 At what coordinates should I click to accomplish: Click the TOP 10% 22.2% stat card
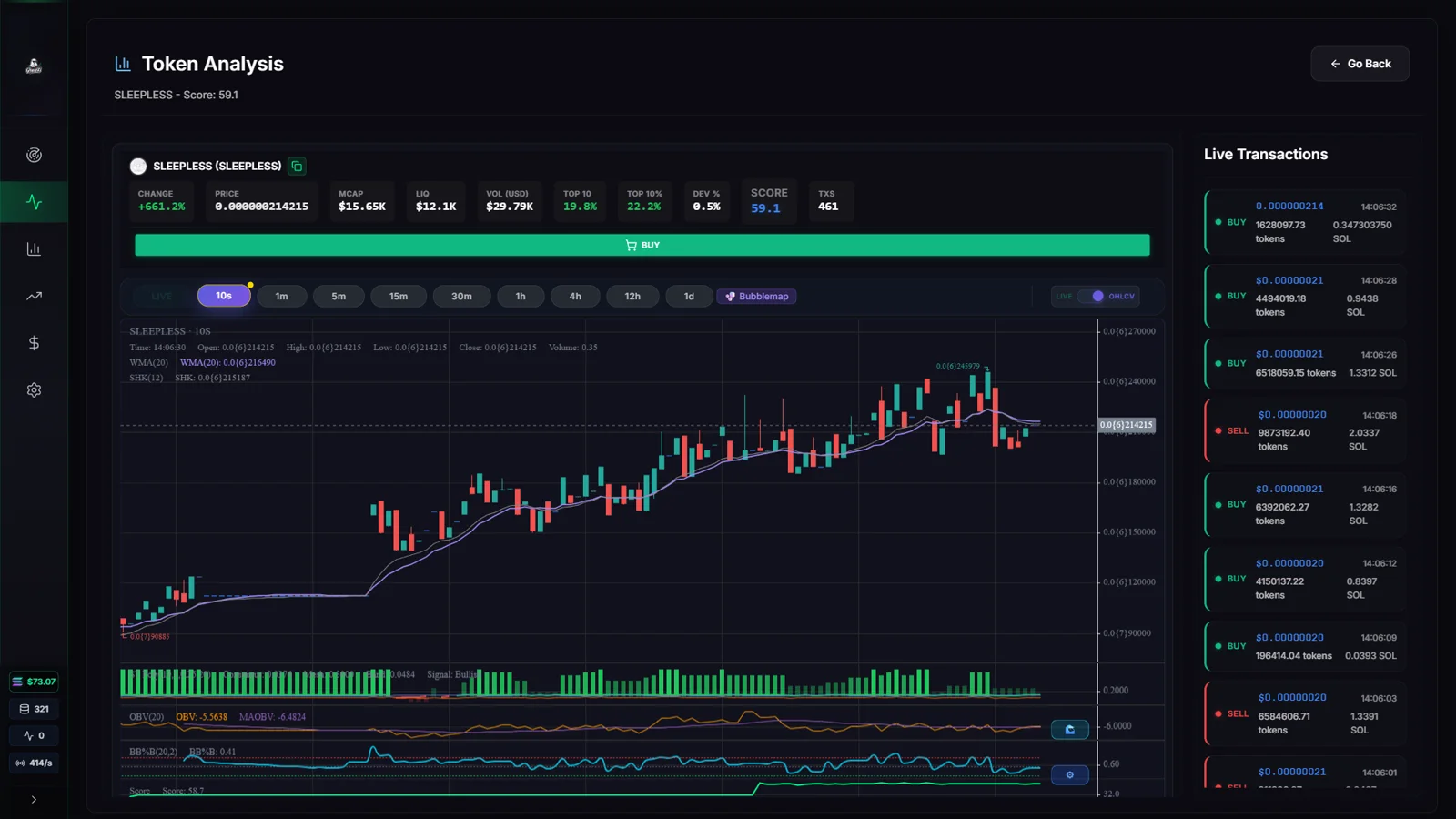tap(644, 201)
